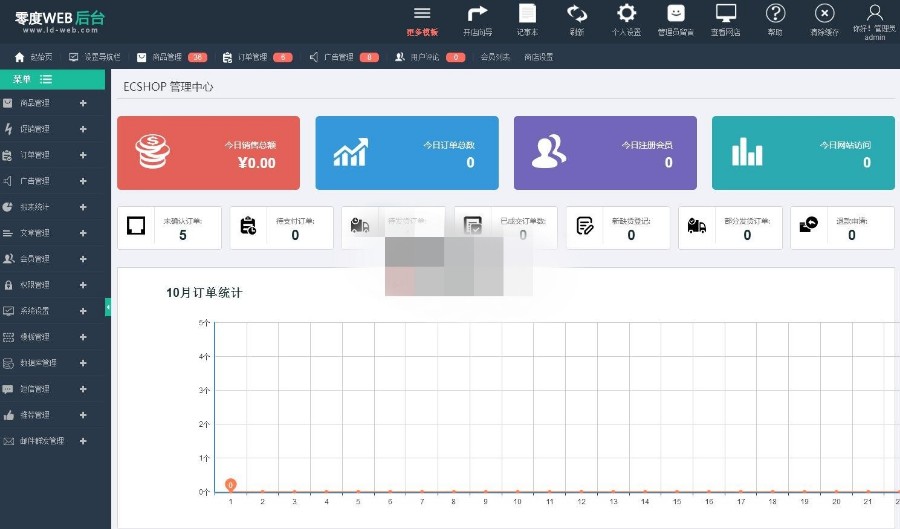Expand 文章管理 plus sign in sidebar

pos(83,233)
